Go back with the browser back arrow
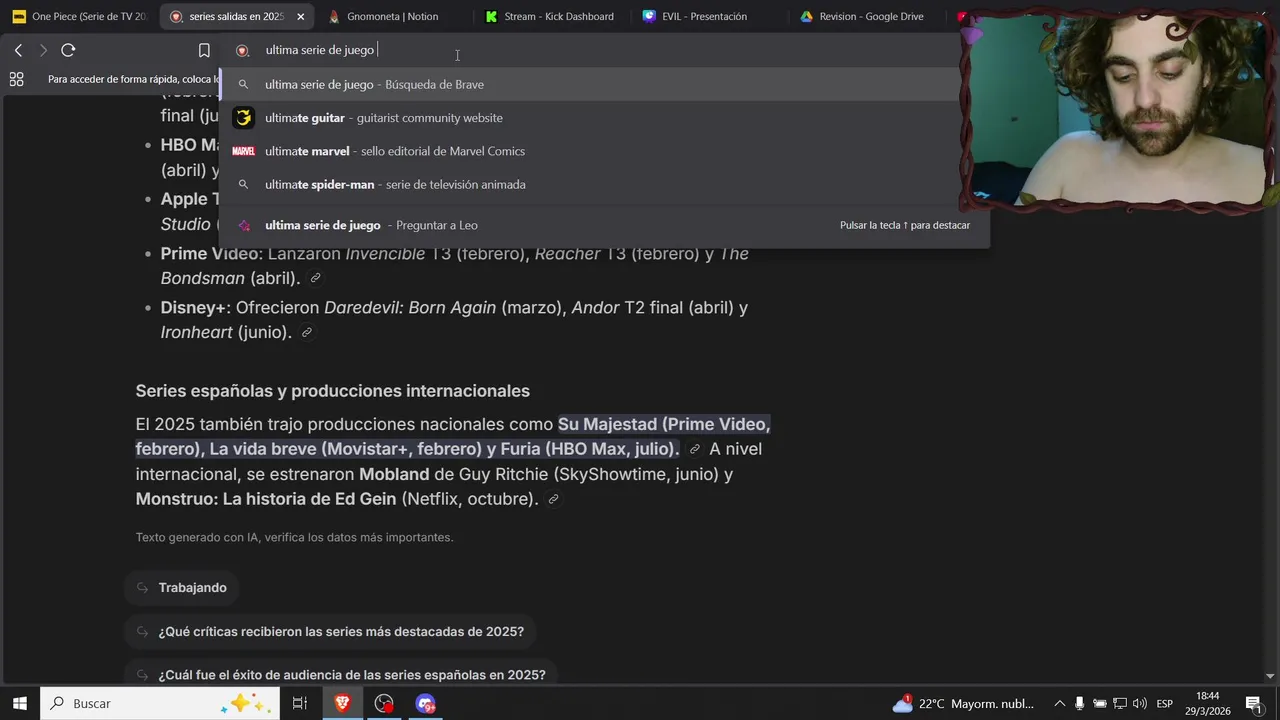 coord(18,50)
